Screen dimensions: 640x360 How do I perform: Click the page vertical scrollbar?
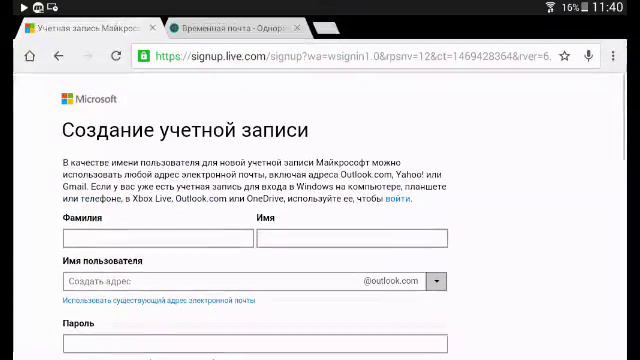tap(624, 118)
